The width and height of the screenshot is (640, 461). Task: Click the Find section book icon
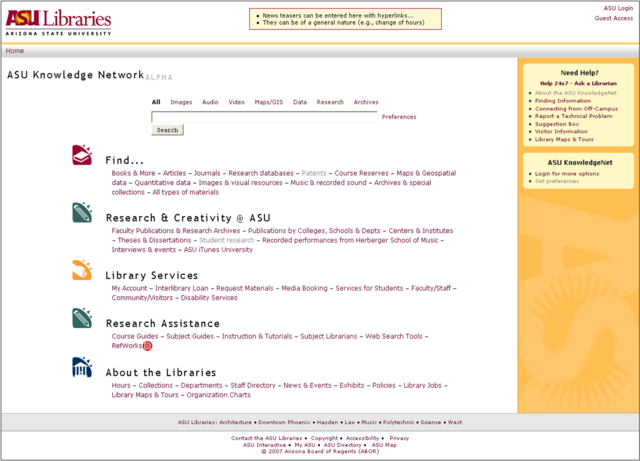pyautogui.click(x=82, y=155)
